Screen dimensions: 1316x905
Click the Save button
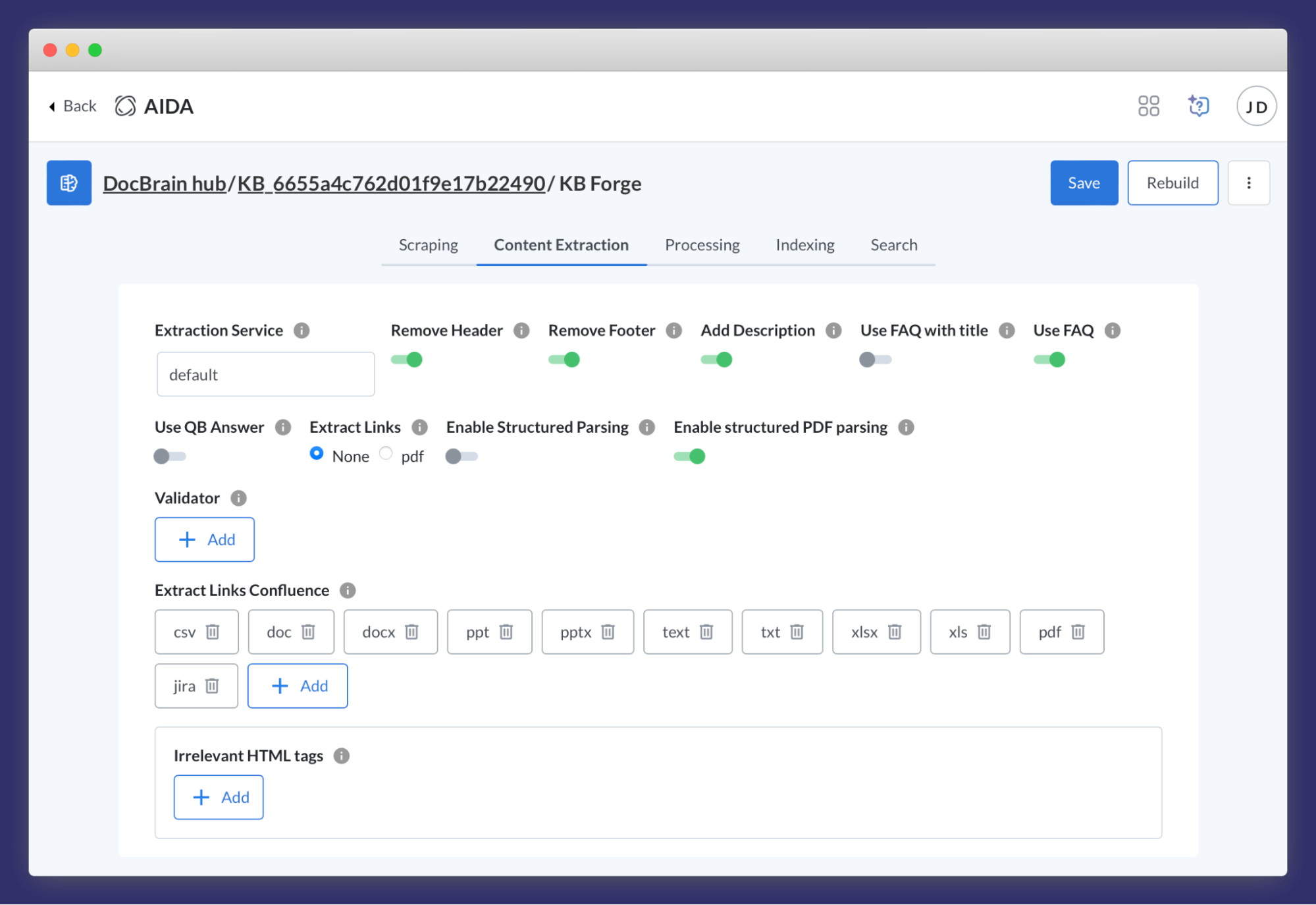coord(1084,182)
